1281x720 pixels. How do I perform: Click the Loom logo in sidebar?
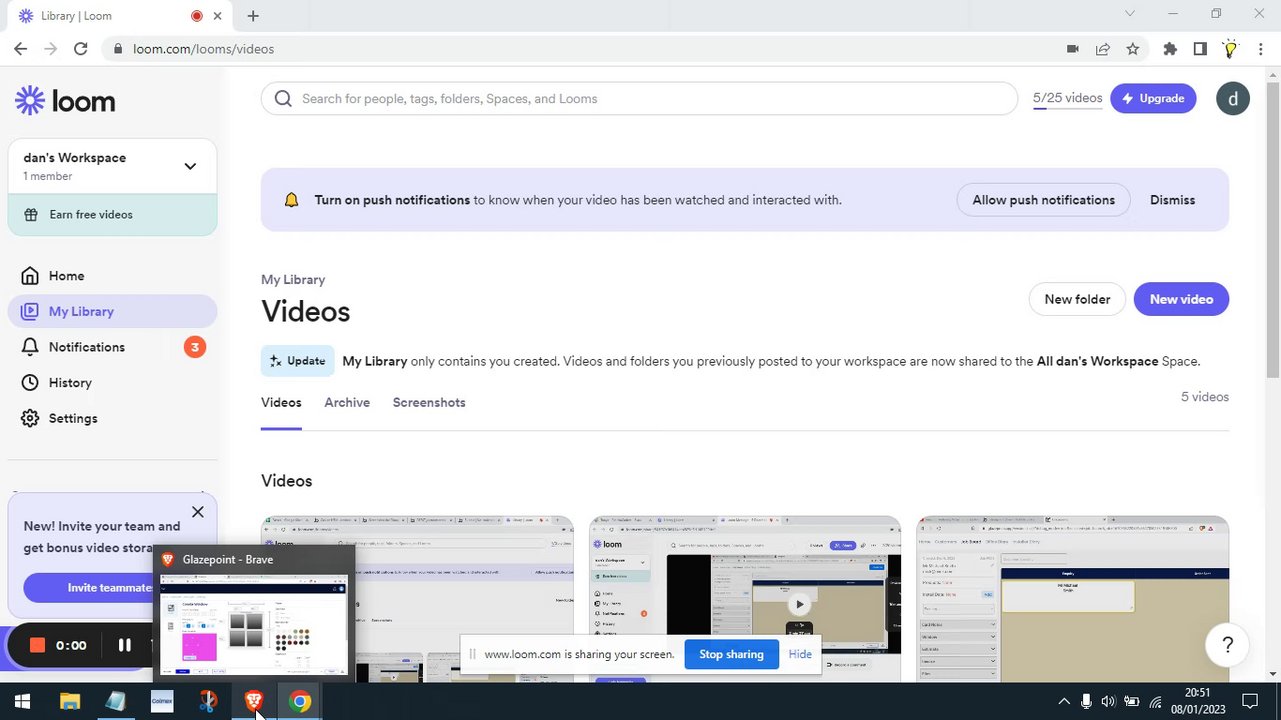65,101
